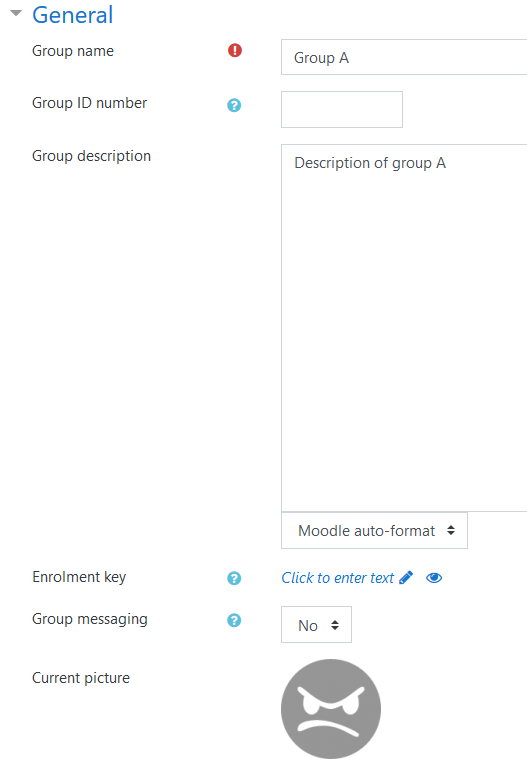Toggle the eye icon to reveal enrolment key
Screen dimensions: 527x776
434,578
